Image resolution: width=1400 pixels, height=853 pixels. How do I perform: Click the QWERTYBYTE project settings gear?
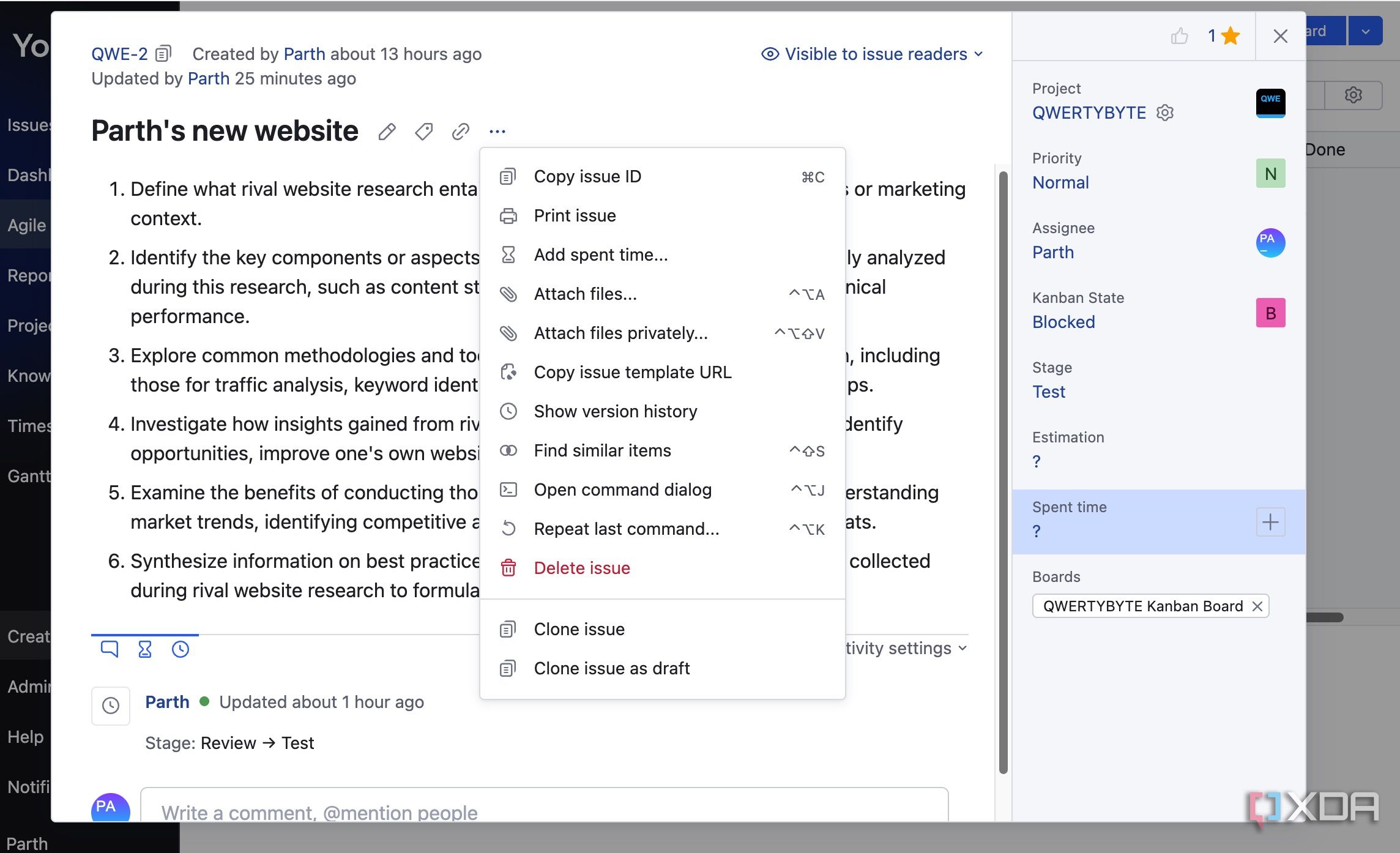[1165, 113]
